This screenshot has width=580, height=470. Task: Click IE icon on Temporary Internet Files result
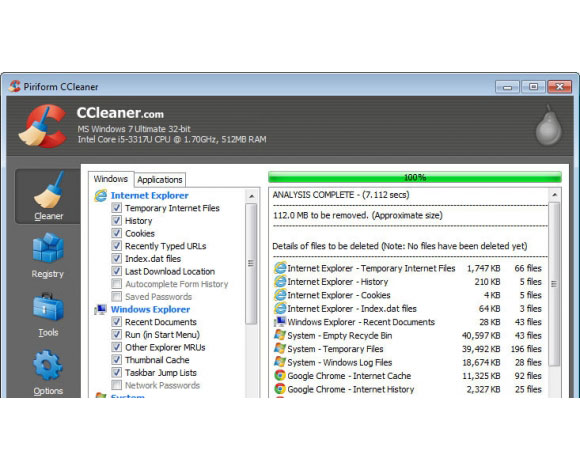click(280, 268)
